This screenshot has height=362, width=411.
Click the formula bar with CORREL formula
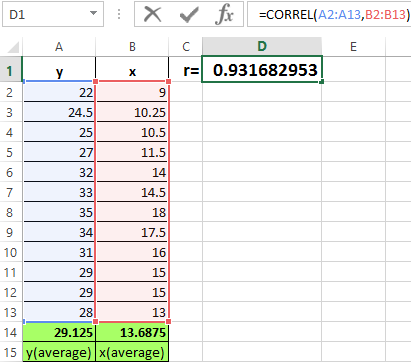pos(329,14)
